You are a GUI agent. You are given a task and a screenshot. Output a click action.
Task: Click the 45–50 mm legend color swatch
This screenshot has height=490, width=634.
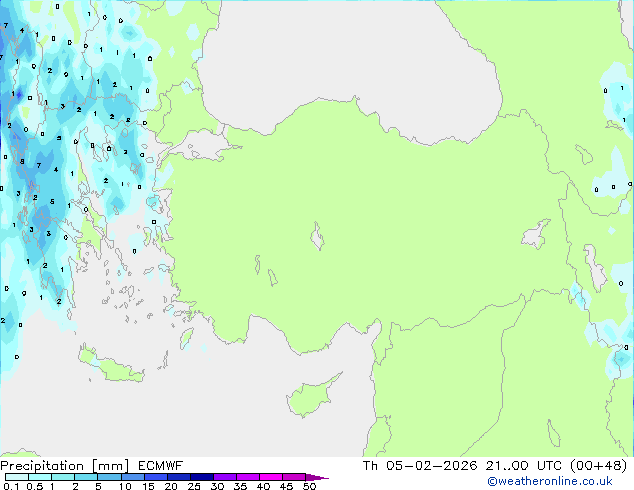click(294, 477)
